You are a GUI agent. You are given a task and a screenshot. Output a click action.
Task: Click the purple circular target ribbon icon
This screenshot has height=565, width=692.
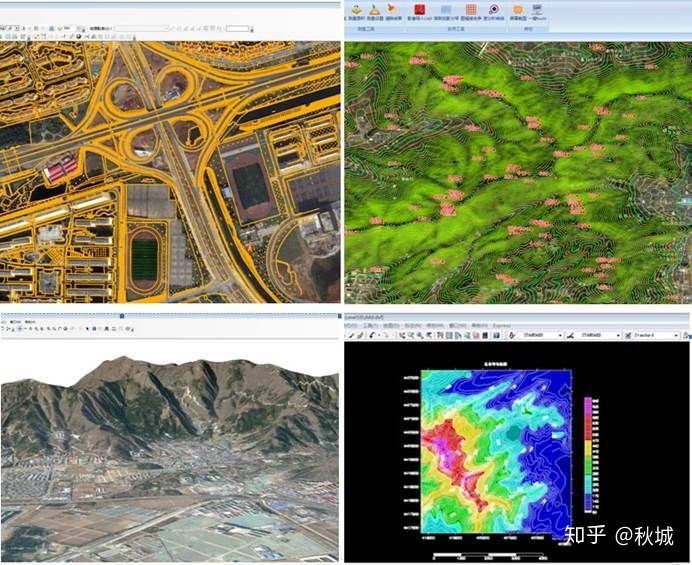494,9
